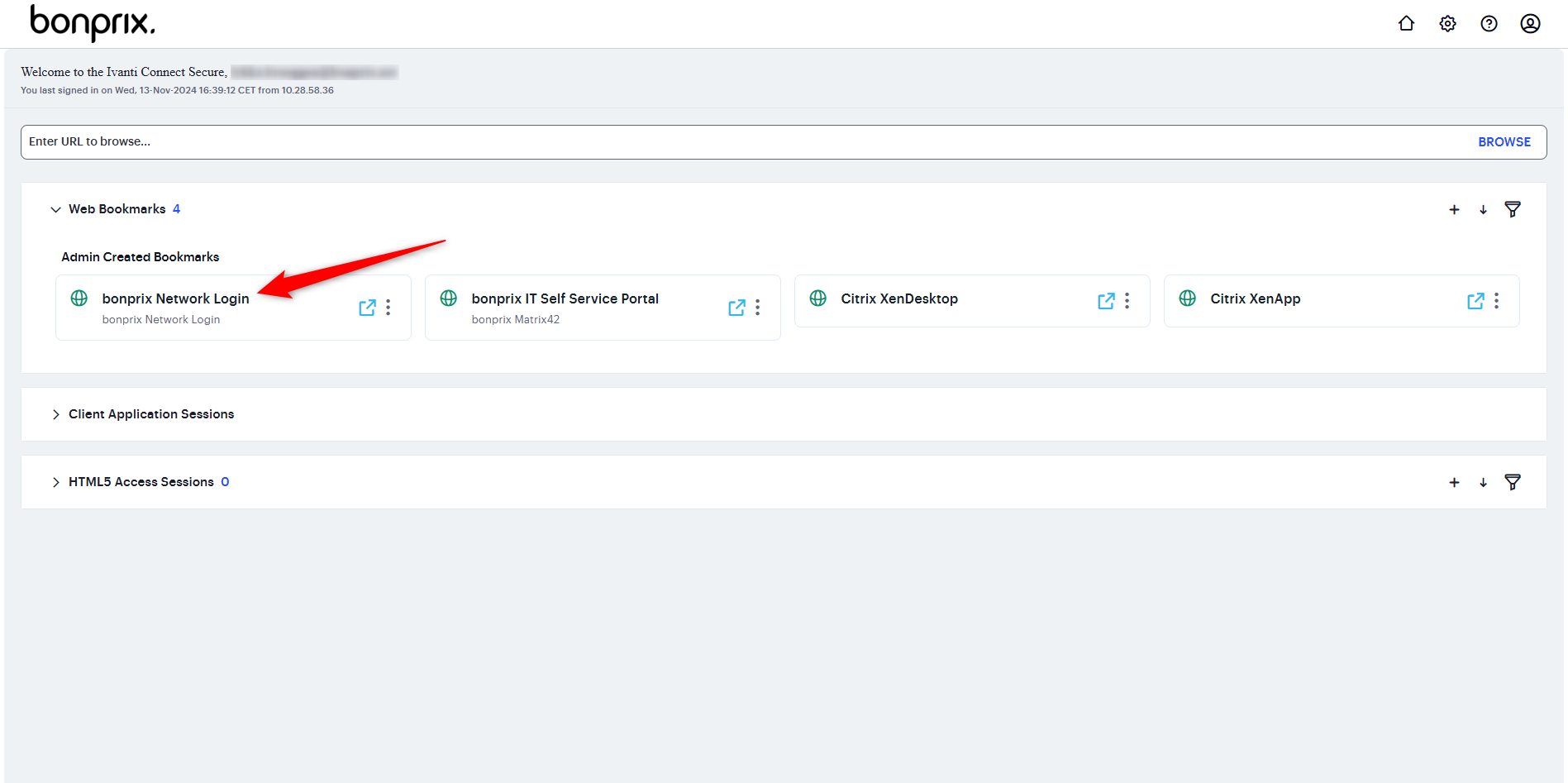This screenshot has width=1568, height=783.
Task: Open the Citrix XenApp bookmark
Action: (1256, 298)
